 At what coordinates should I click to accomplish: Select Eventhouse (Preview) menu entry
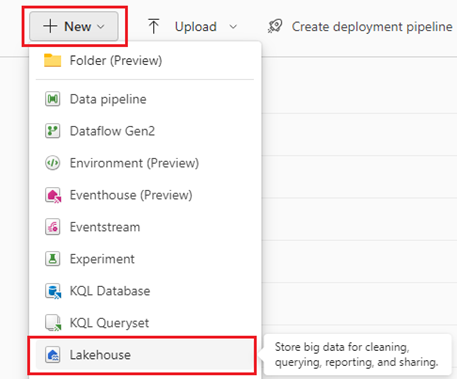click(x=145, y=195)
